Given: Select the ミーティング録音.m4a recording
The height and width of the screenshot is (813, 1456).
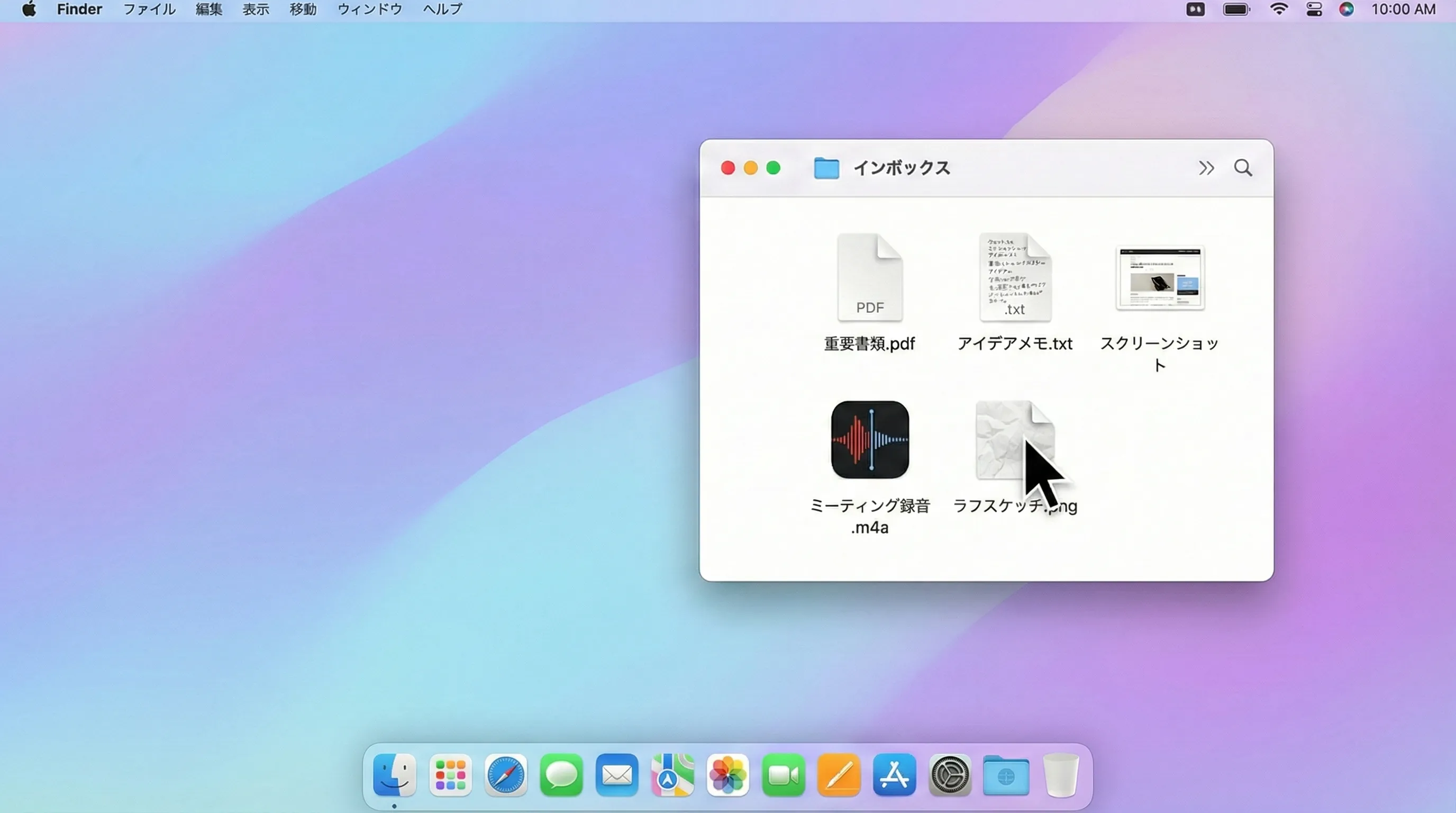Looking at the screenshot, I should coord(869,440).
